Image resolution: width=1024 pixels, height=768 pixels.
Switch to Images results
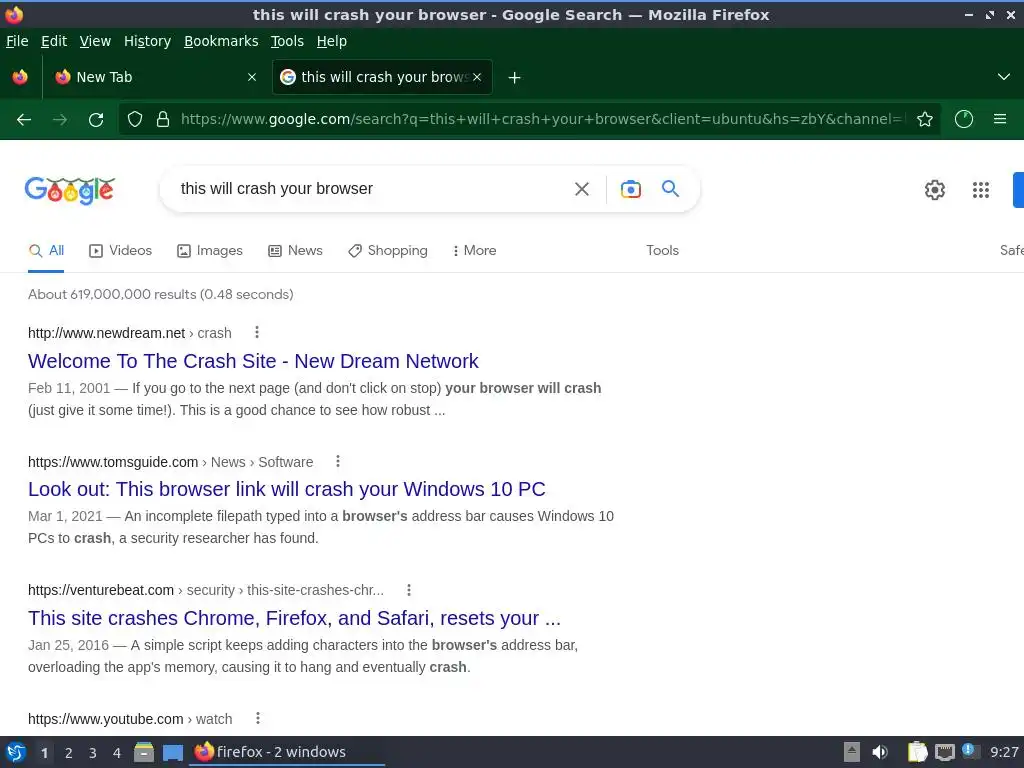[210, 251]
